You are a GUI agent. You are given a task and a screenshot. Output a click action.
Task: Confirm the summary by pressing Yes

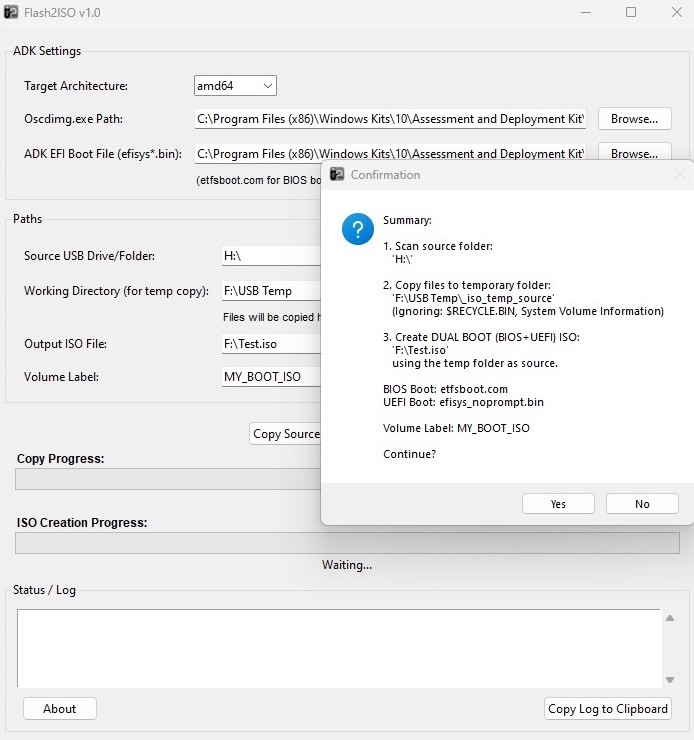pos(558,504)
